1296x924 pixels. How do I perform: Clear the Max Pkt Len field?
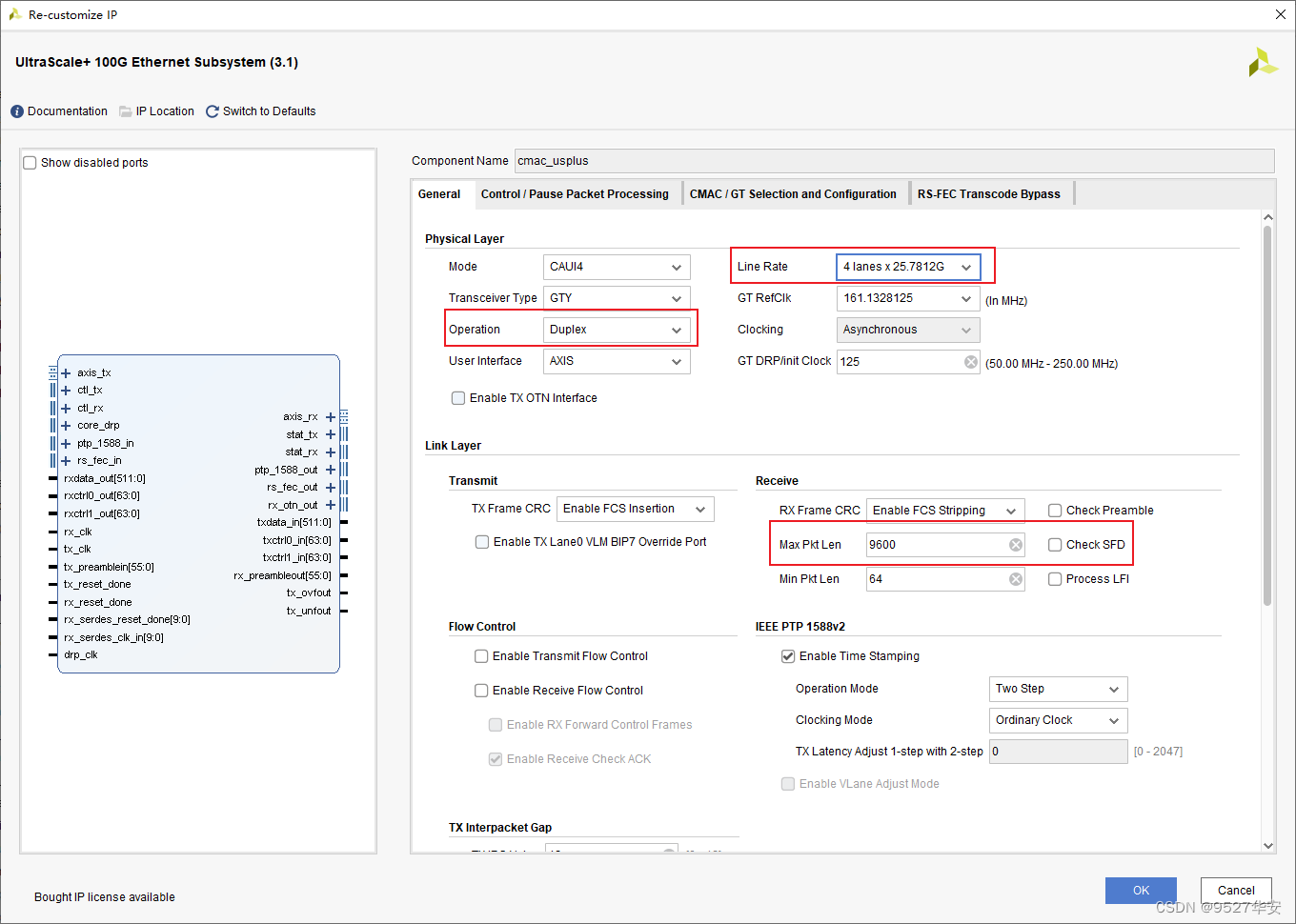click(1016, 545)
